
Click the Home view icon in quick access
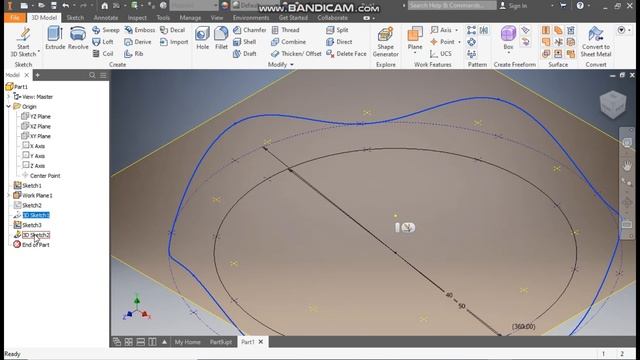click(104, 6)
